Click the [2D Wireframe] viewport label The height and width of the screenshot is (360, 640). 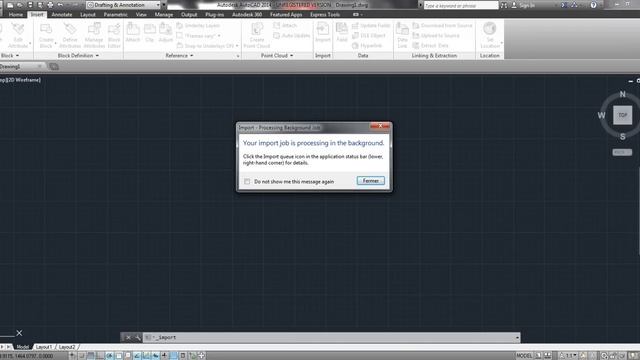(23, 80)
